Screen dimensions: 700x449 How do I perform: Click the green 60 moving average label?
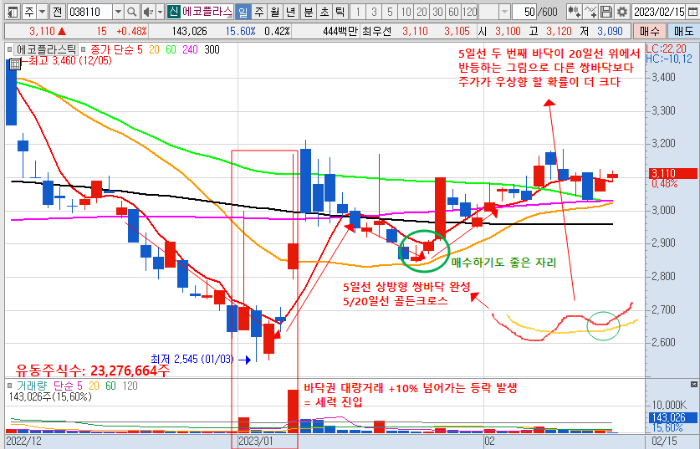click(171, 50)
